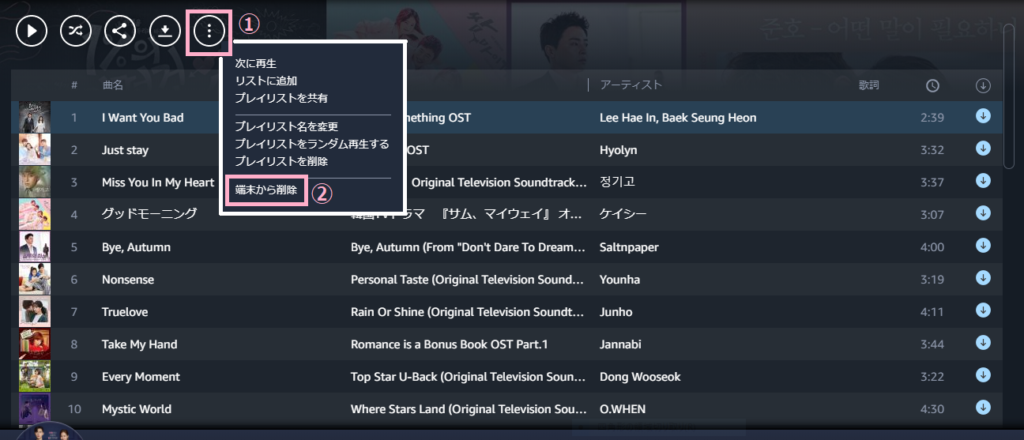Open the three-dot more options menu
Image resolution: width=1024 pixels, height=440 pixels.
pos(209,31)
